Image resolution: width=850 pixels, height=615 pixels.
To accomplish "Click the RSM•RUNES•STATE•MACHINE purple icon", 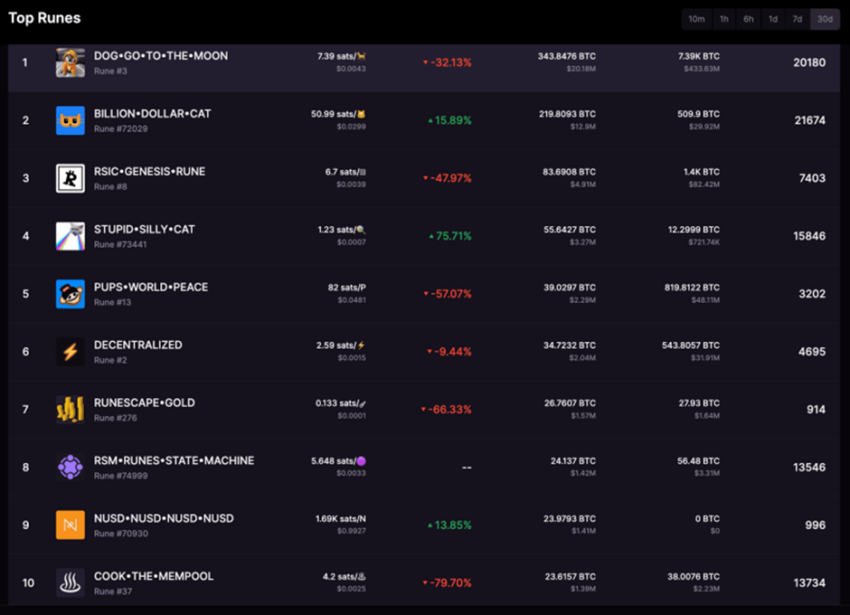I will 70,467.
